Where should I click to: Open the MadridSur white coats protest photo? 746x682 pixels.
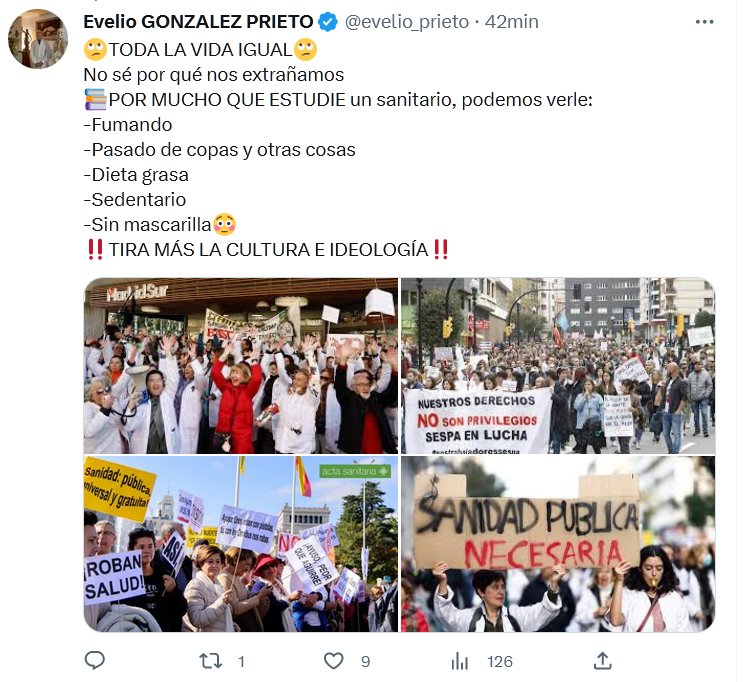coord(241,366)
